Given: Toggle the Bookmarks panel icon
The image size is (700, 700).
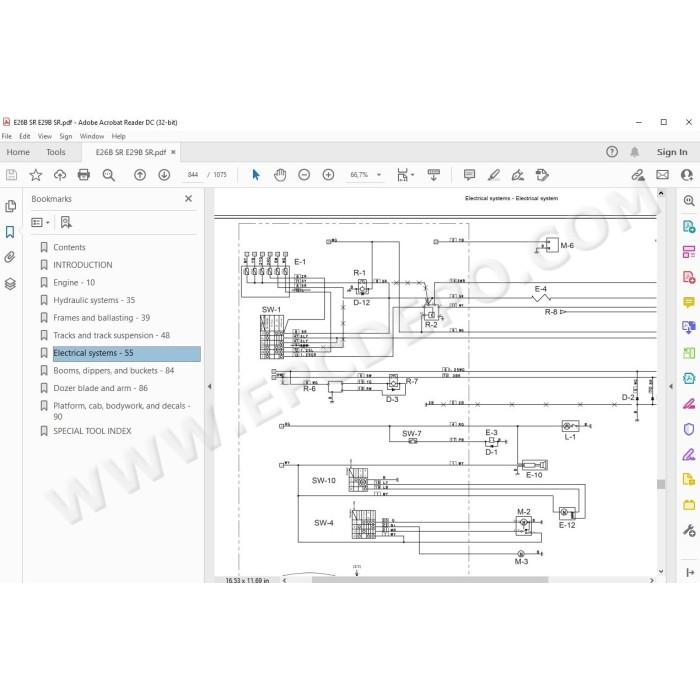Looking at the screenshot, I should pyautogui.click(x=10, y=232).
